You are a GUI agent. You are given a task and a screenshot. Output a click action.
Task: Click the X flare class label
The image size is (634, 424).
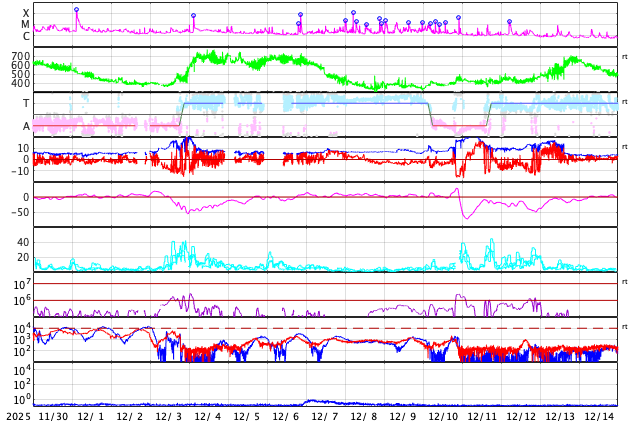click(x=26, y=13)
